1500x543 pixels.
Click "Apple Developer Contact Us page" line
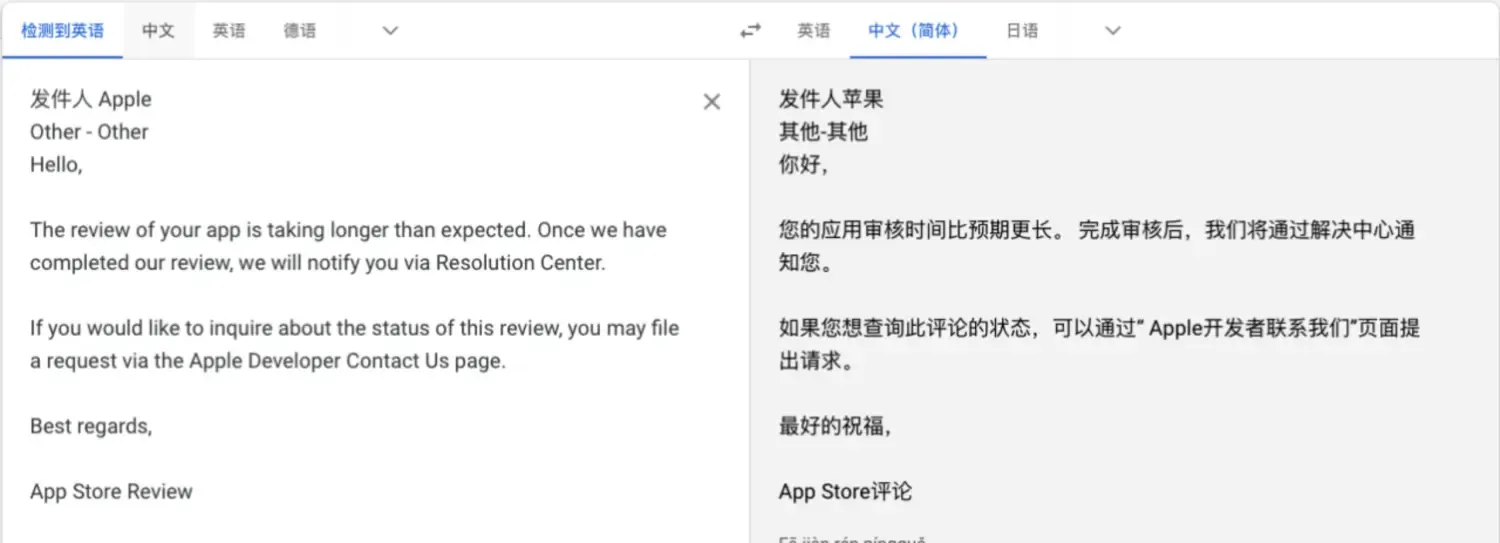click(268, 361)
